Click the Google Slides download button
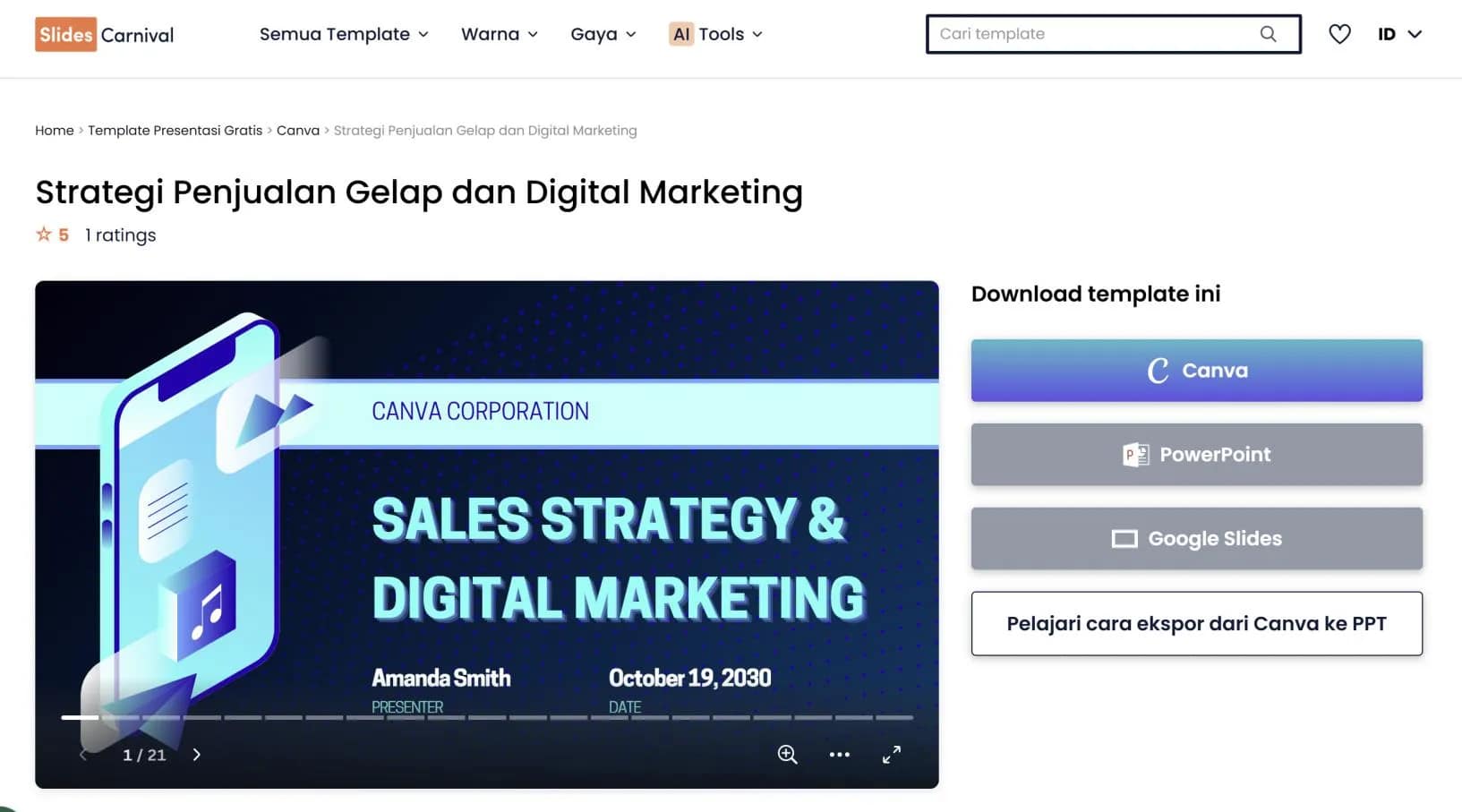1462x812 pixels. click(1196, 538)
